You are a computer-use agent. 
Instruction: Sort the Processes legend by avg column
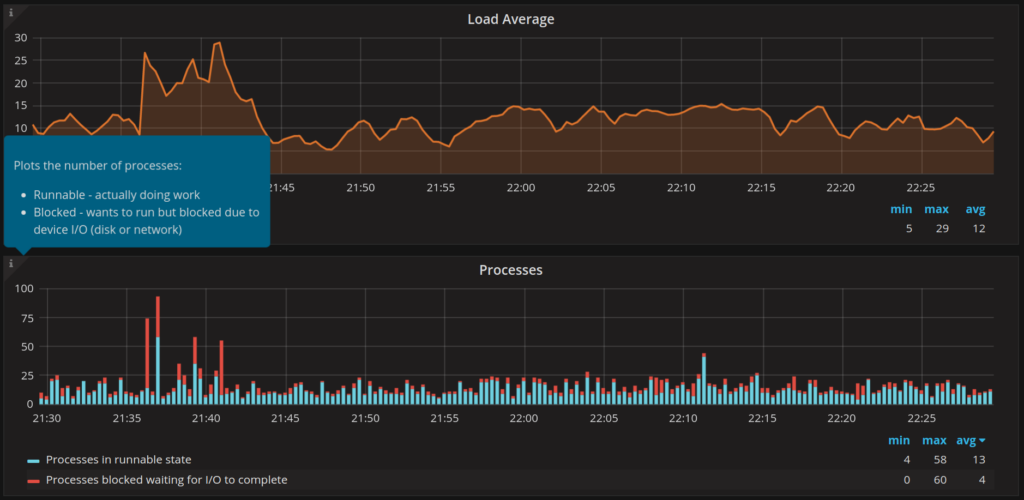coord(971,441)
